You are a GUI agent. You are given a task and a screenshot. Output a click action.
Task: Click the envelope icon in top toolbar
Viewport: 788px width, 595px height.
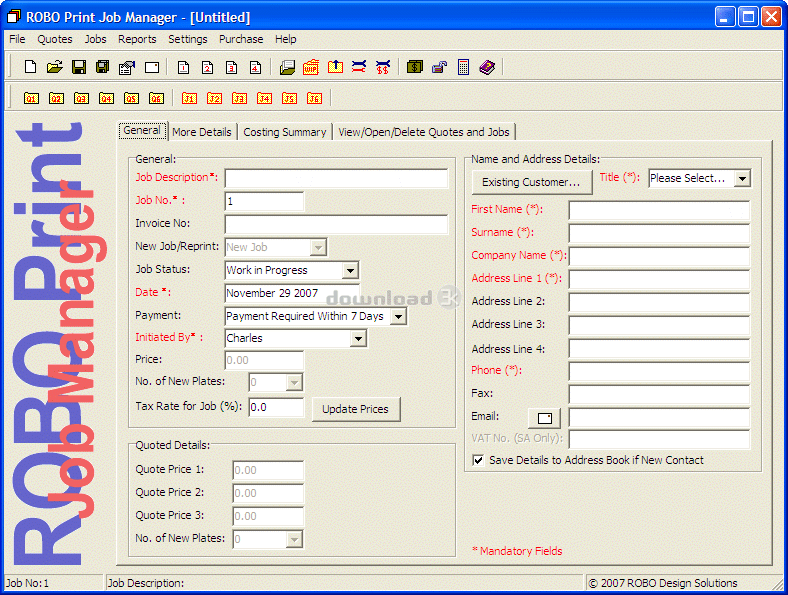click(152, 67)
